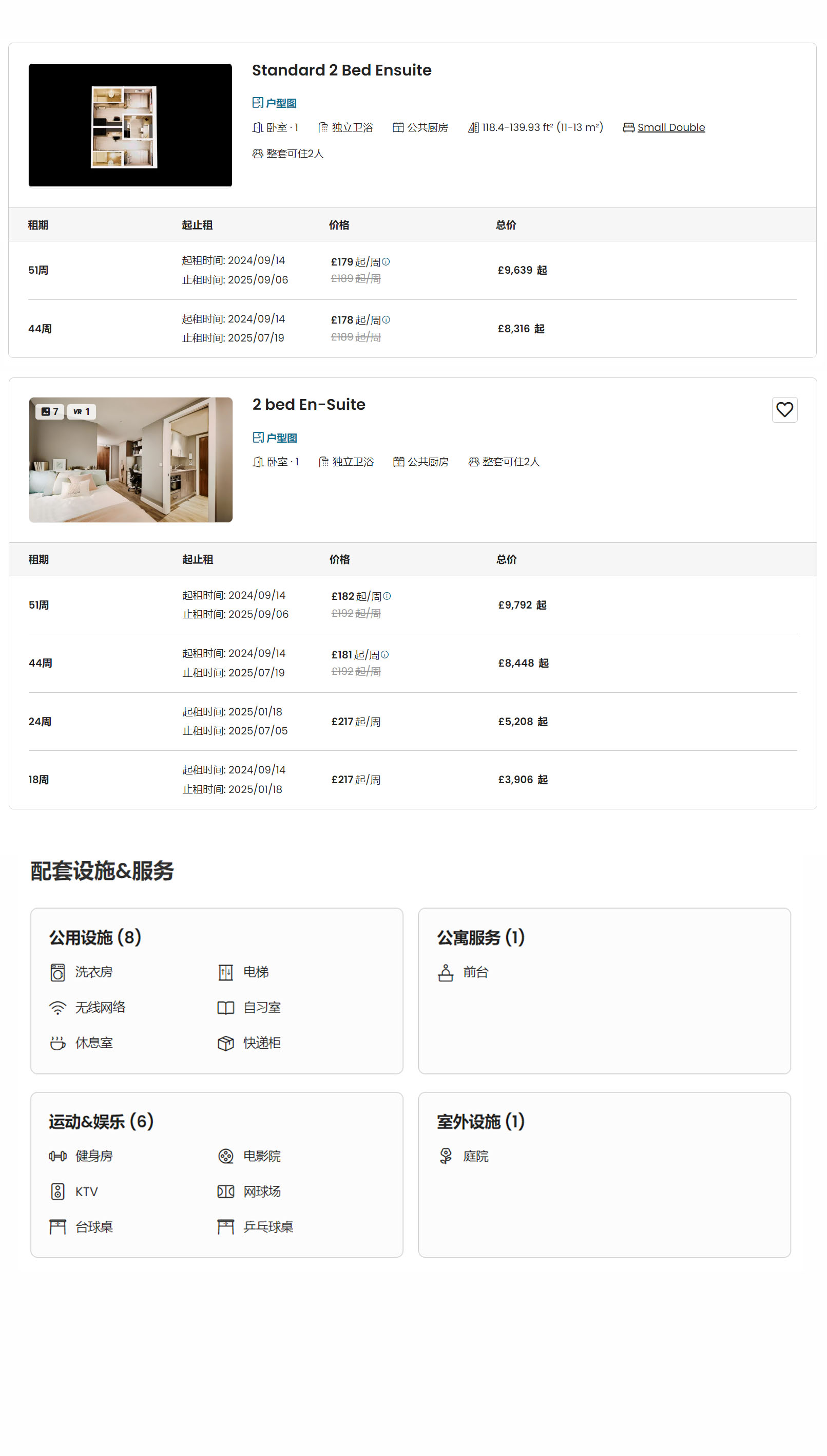
Task: Open the floor plan for Standard 2 Bed Ensuite
Action: pos(274,103)
